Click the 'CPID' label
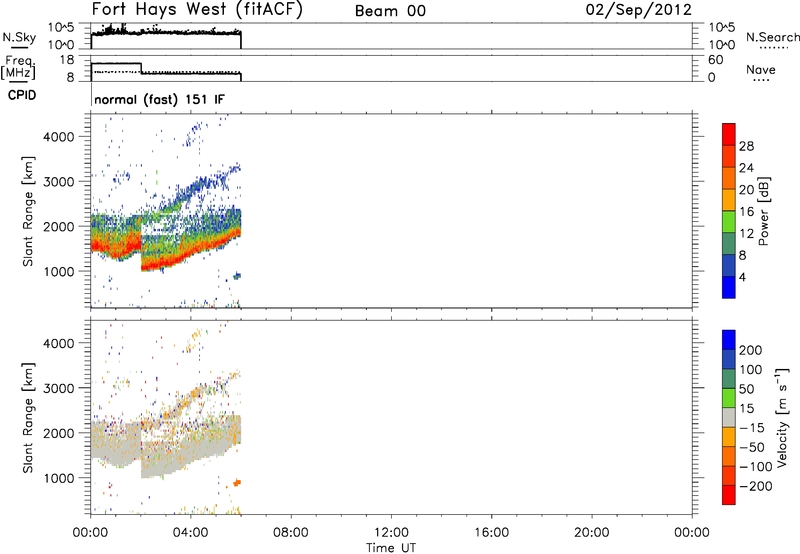This screenshot has width=800, height=554. (x=22, y=95)
